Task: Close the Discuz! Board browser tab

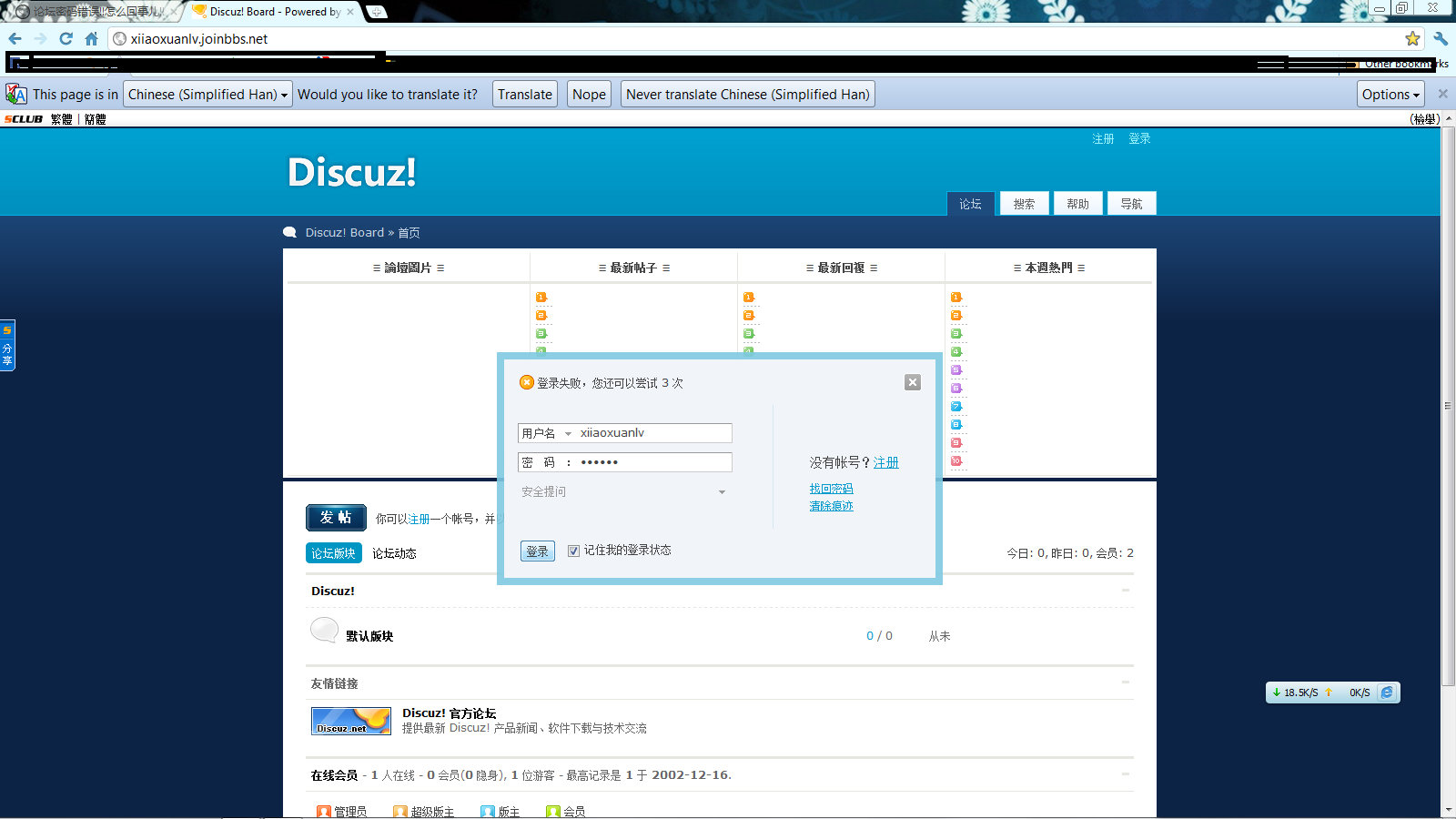Action: click(x=350, y=12)
